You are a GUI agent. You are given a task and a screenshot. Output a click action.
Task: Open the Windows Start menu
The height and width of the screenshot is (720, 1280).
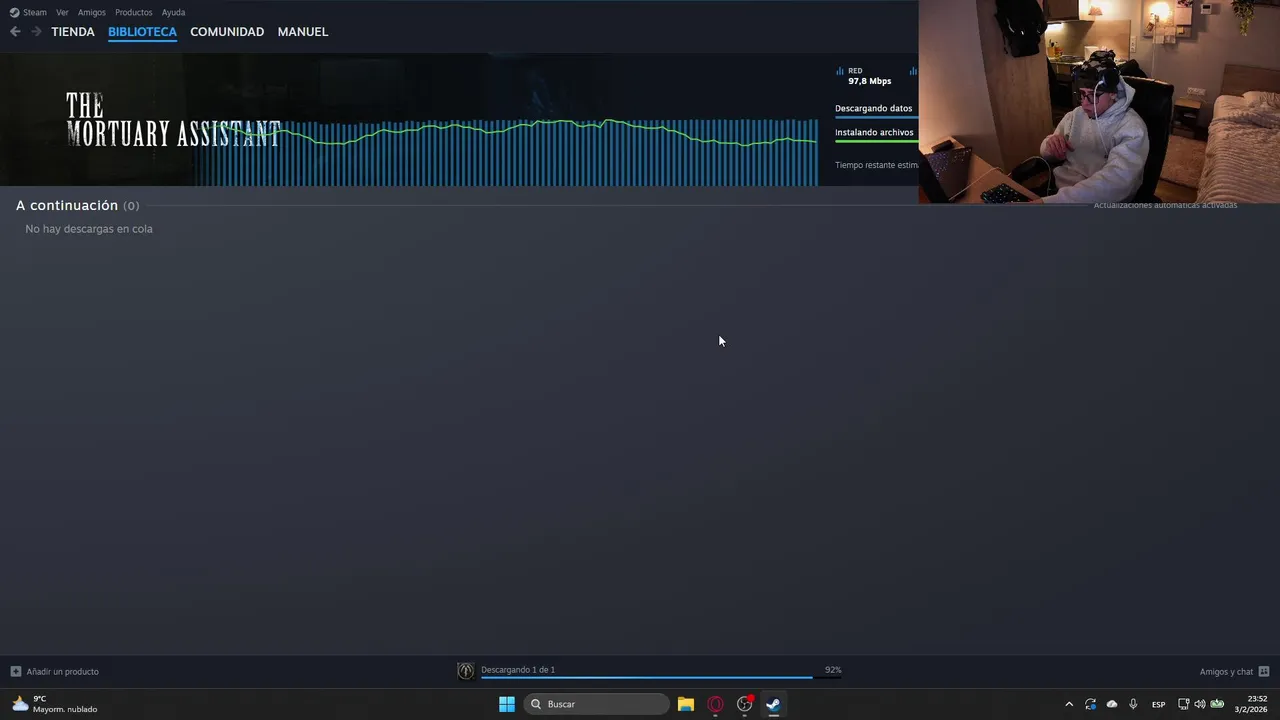coord(507,704)
